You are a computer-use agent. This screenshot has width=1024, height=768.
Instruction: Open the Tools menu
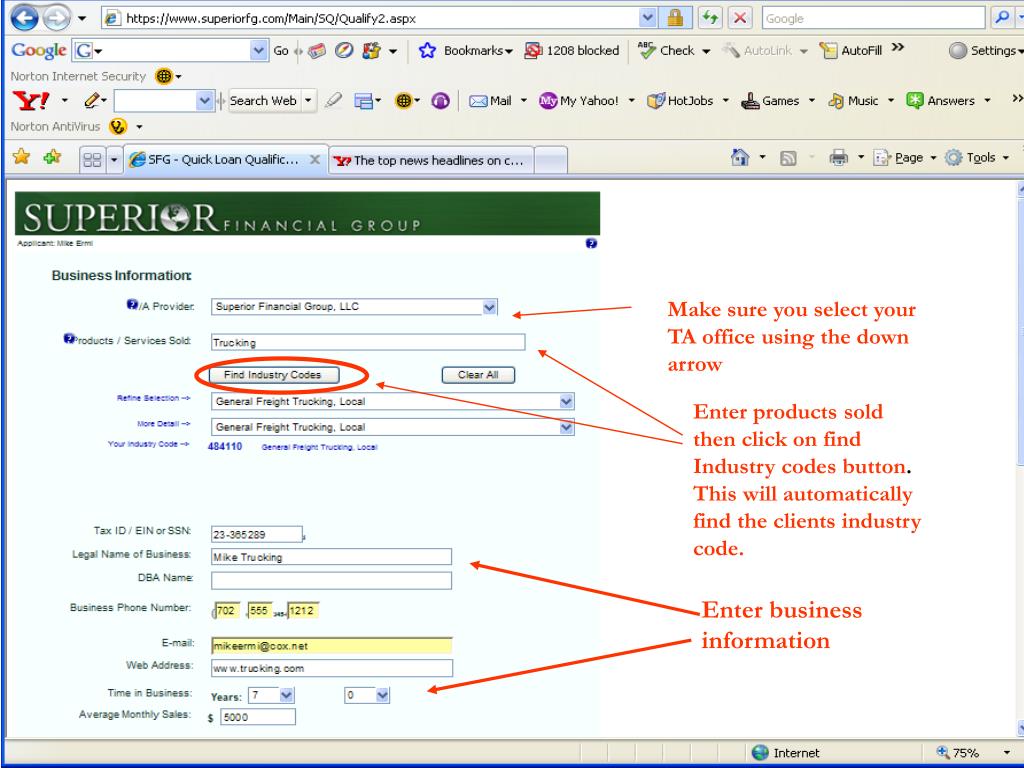tap(978, 157)
